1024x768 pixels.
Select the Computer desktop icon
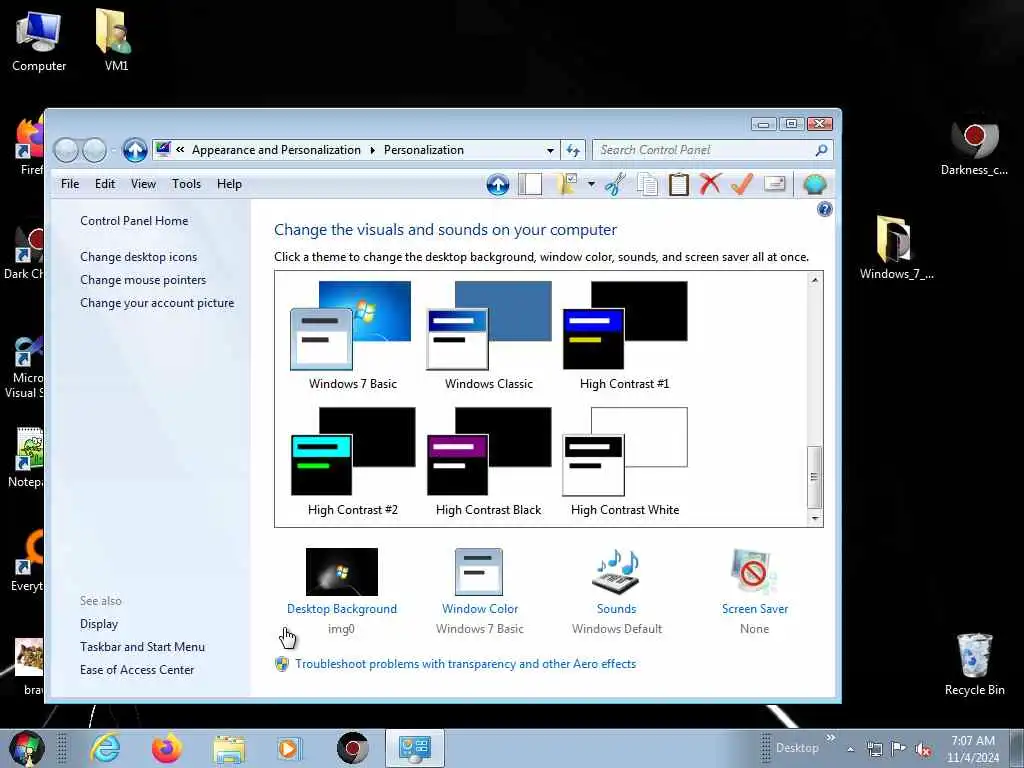point(39,40)
